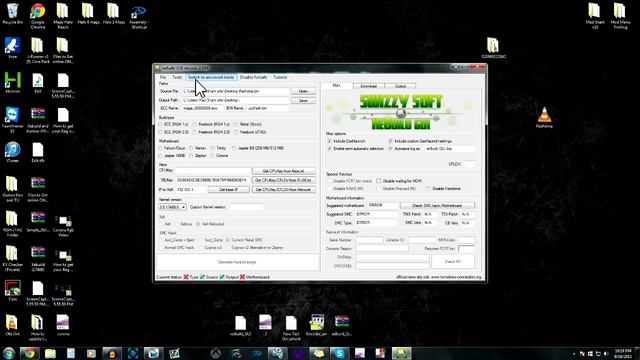Viewport: 640px width, 360px height.
Task: Select the Old Shit folder icon
Action: pos(12,325)
